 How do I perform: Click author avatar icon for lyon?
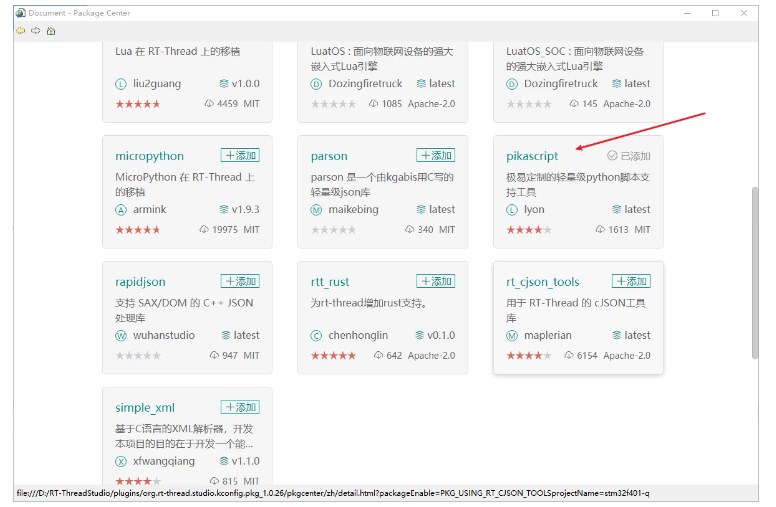coord(512,210)
